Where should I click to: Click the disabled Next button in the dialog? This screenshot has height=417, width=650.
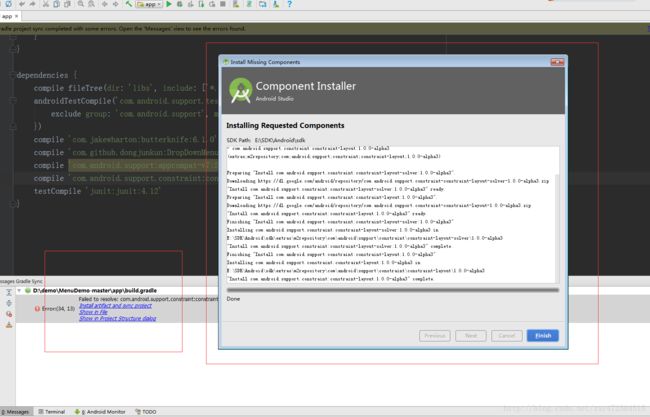pos(471,335)
